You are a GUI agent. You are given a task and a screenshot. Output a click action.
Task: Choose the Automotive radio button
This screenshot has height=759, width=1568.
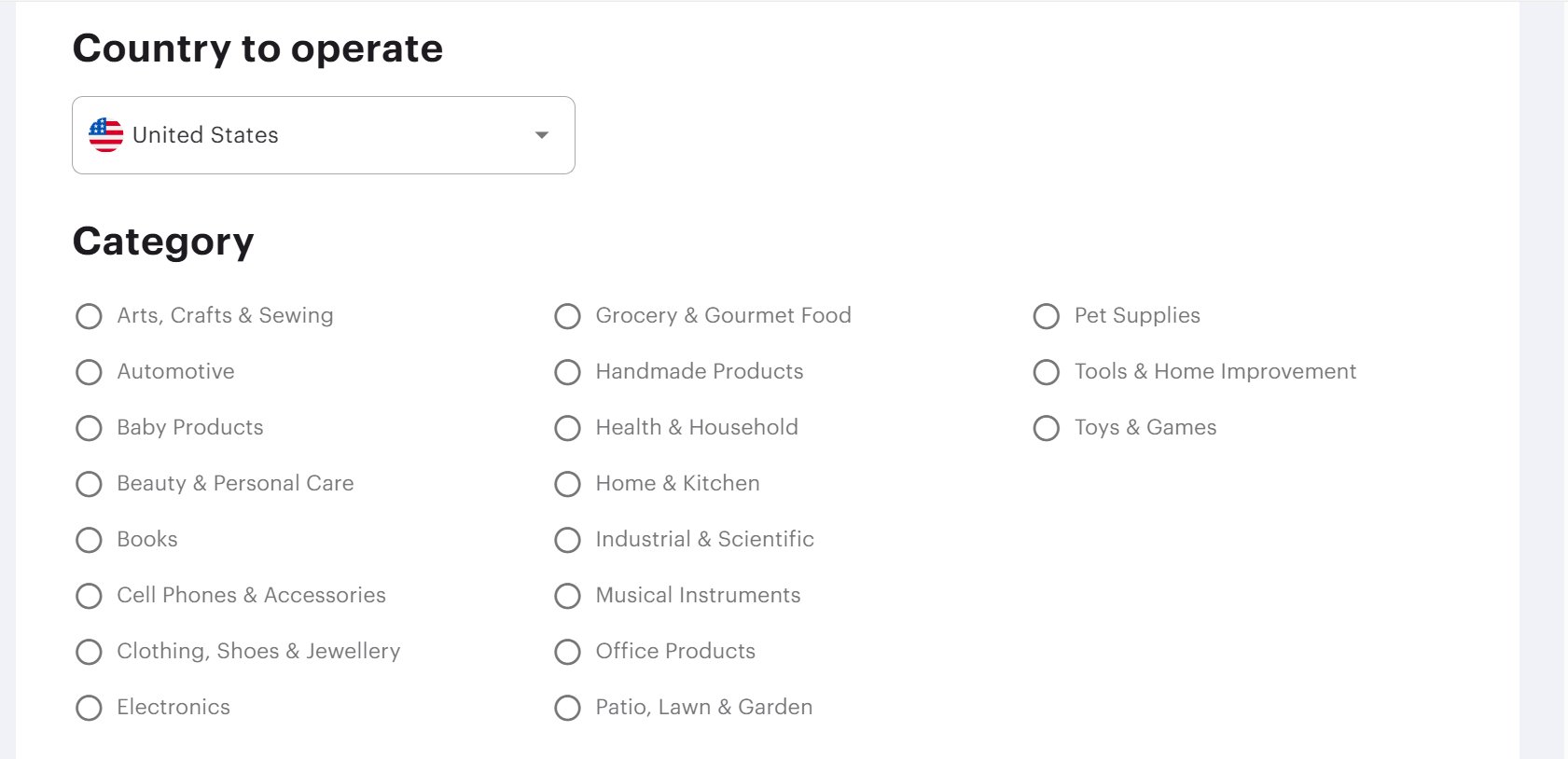coord(89,372)
